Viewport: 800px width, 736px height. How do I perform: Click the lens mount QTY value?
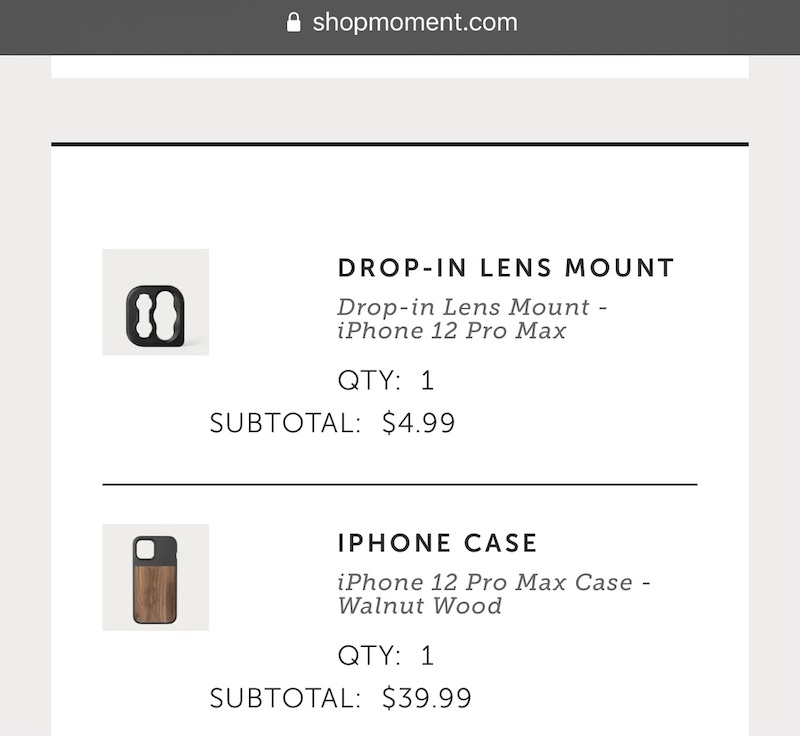coord(428,380)
